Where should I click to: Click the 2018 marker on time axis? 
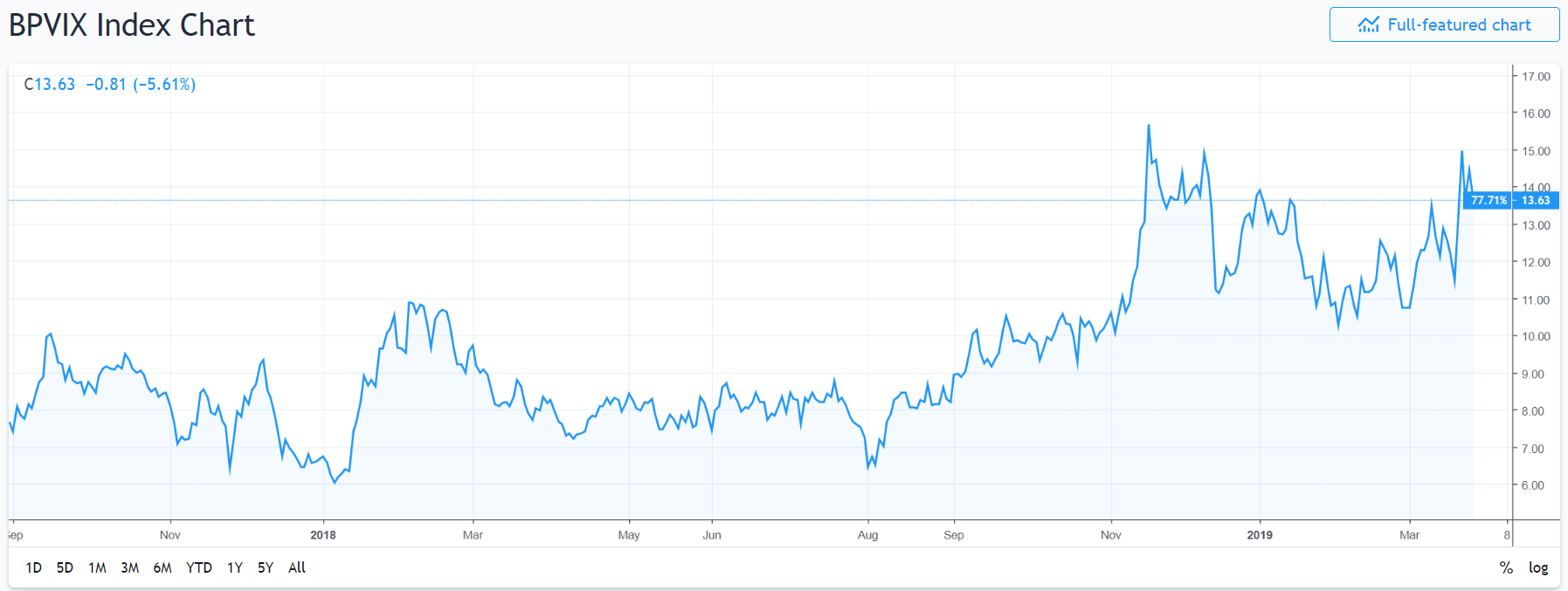[323, 535]
